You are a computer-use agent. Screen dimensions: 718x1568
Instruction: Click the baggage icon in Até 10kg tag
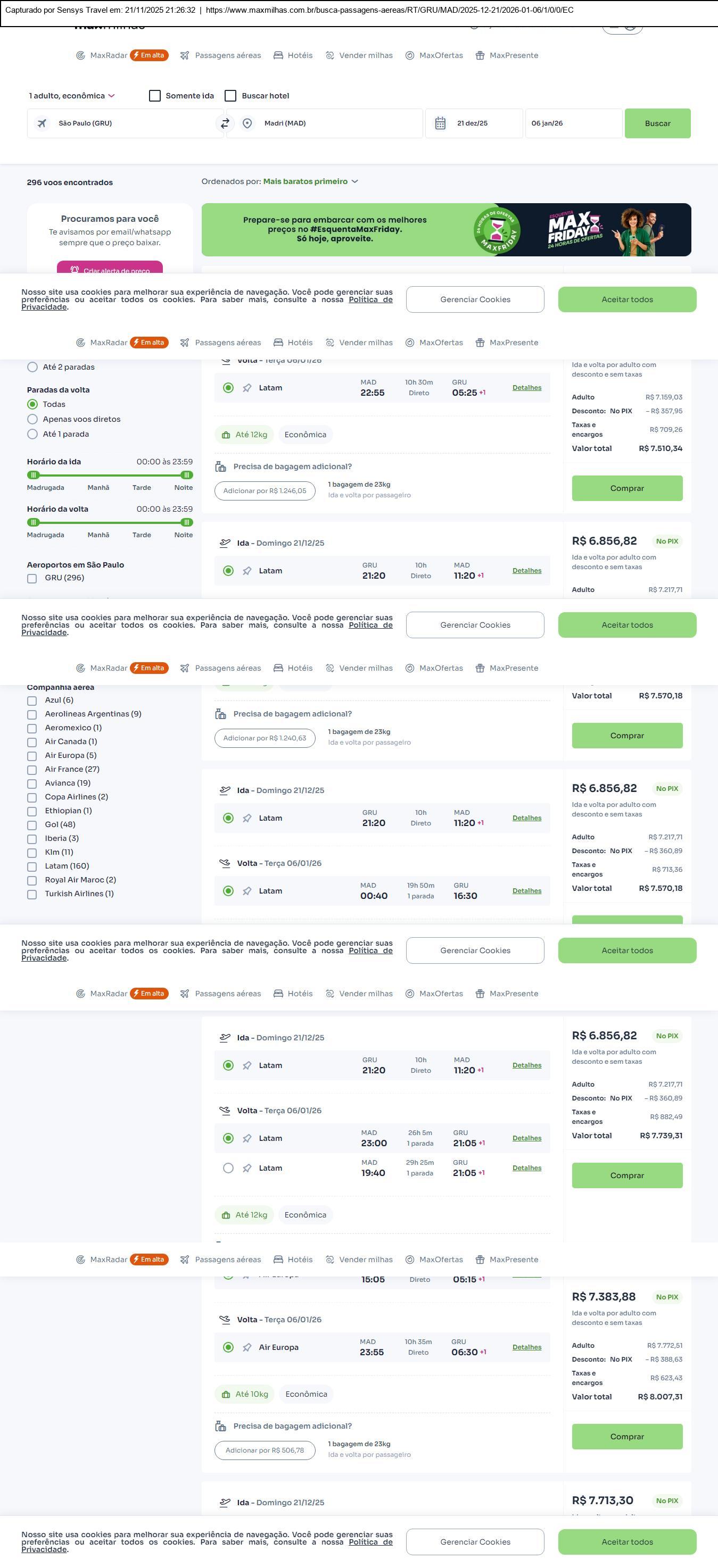226,1394
